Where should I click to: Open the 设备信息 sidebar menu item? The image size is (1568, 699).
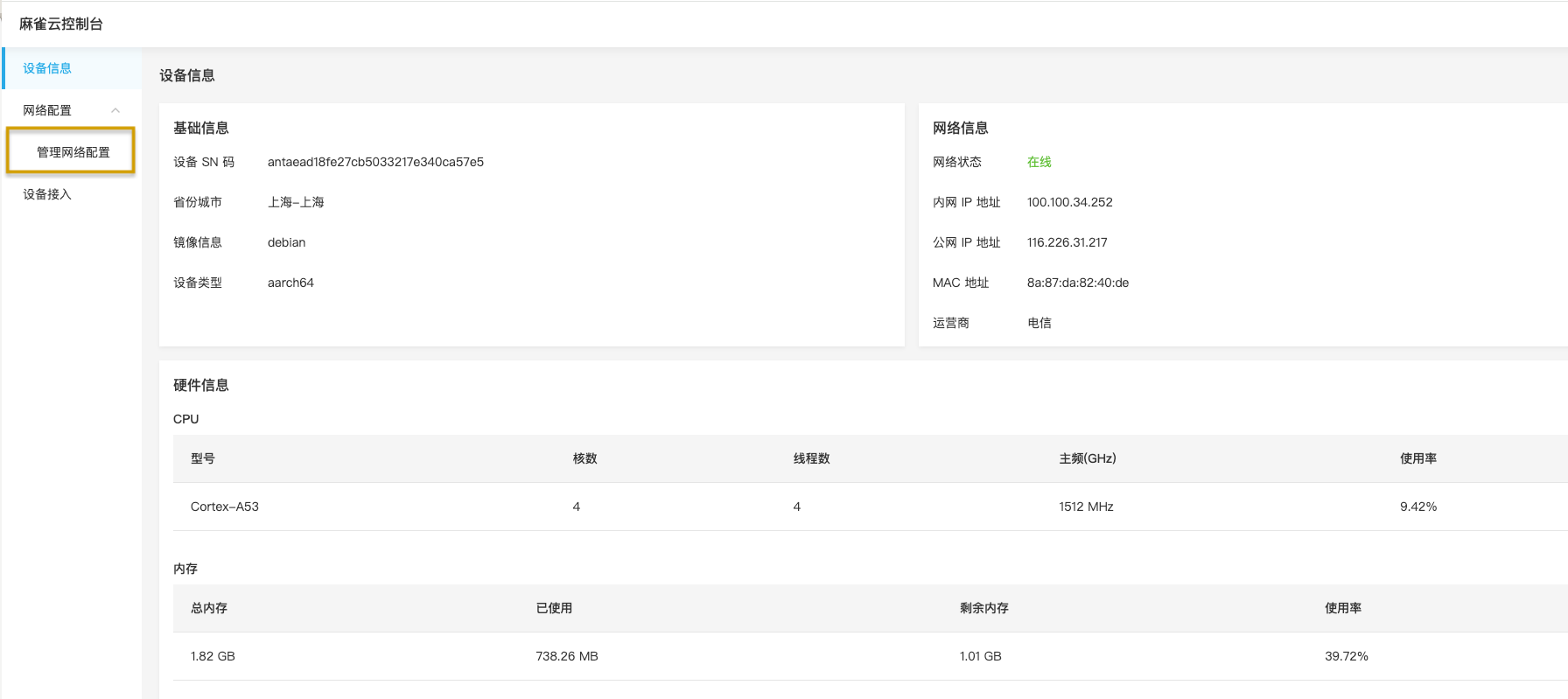coord(72,68)
